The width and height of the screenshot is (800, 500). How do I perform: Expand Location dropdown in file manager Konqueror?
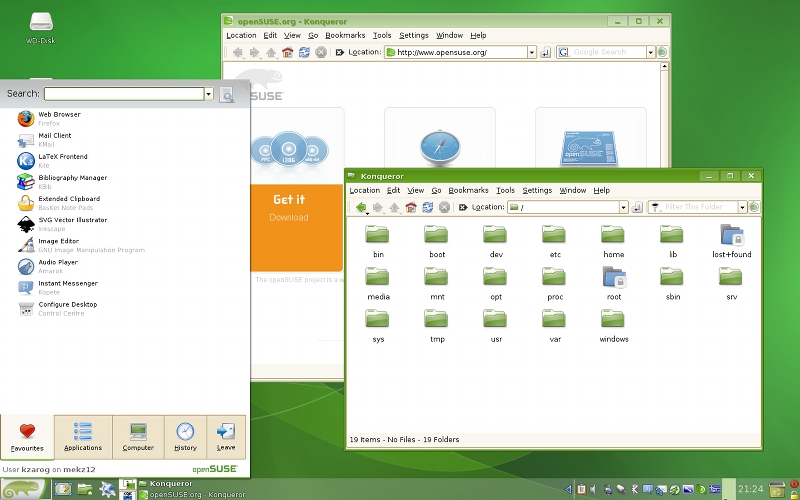(x=623, y=207)
